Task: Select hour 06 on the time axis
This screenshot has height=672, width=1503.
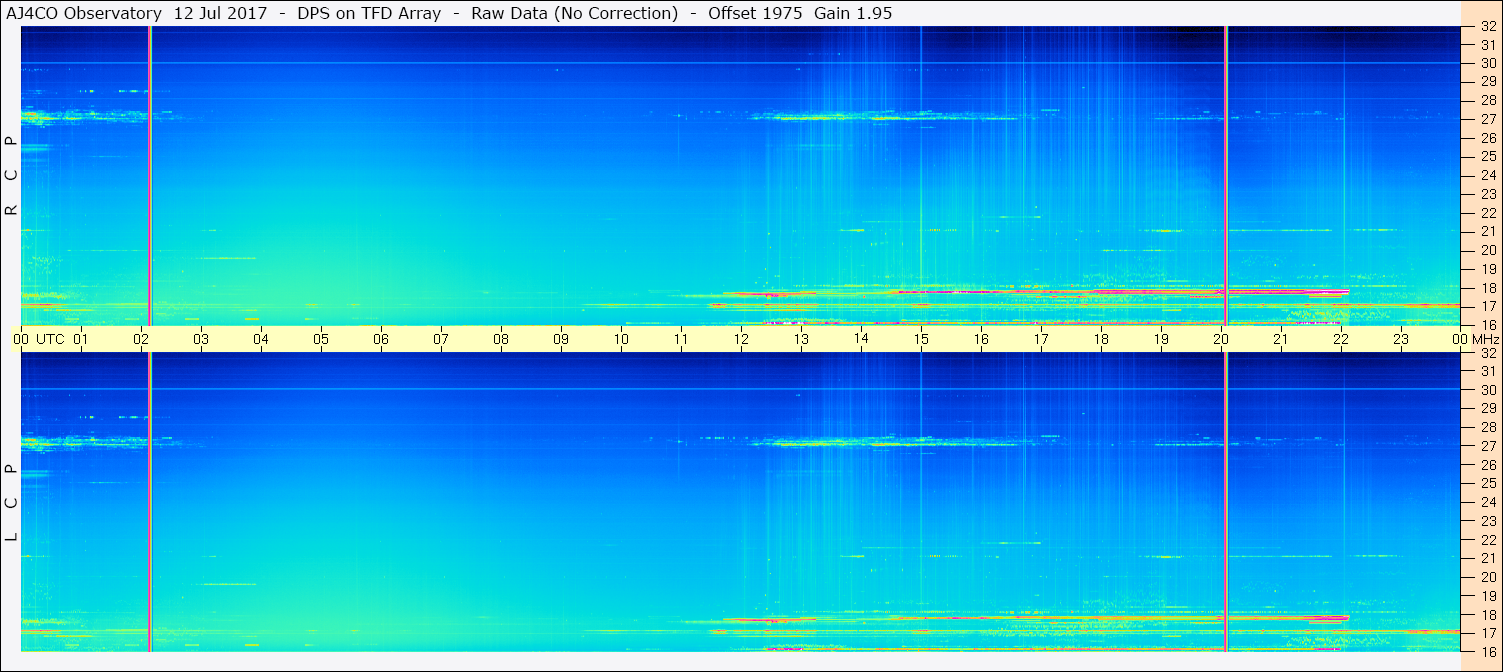Action: pos(381,339)
